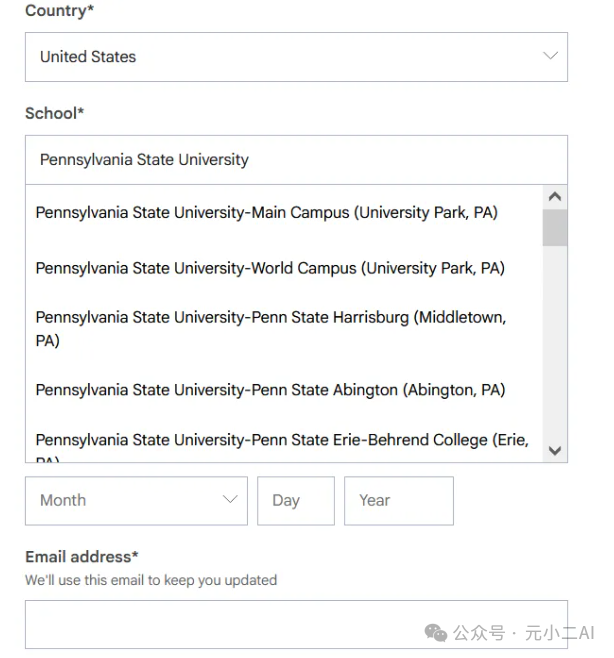The height and width of the screenshot is (658, 614).
Task: Choose Pennsylvania State University-World Campus option
Action: (x=270, y=268)
